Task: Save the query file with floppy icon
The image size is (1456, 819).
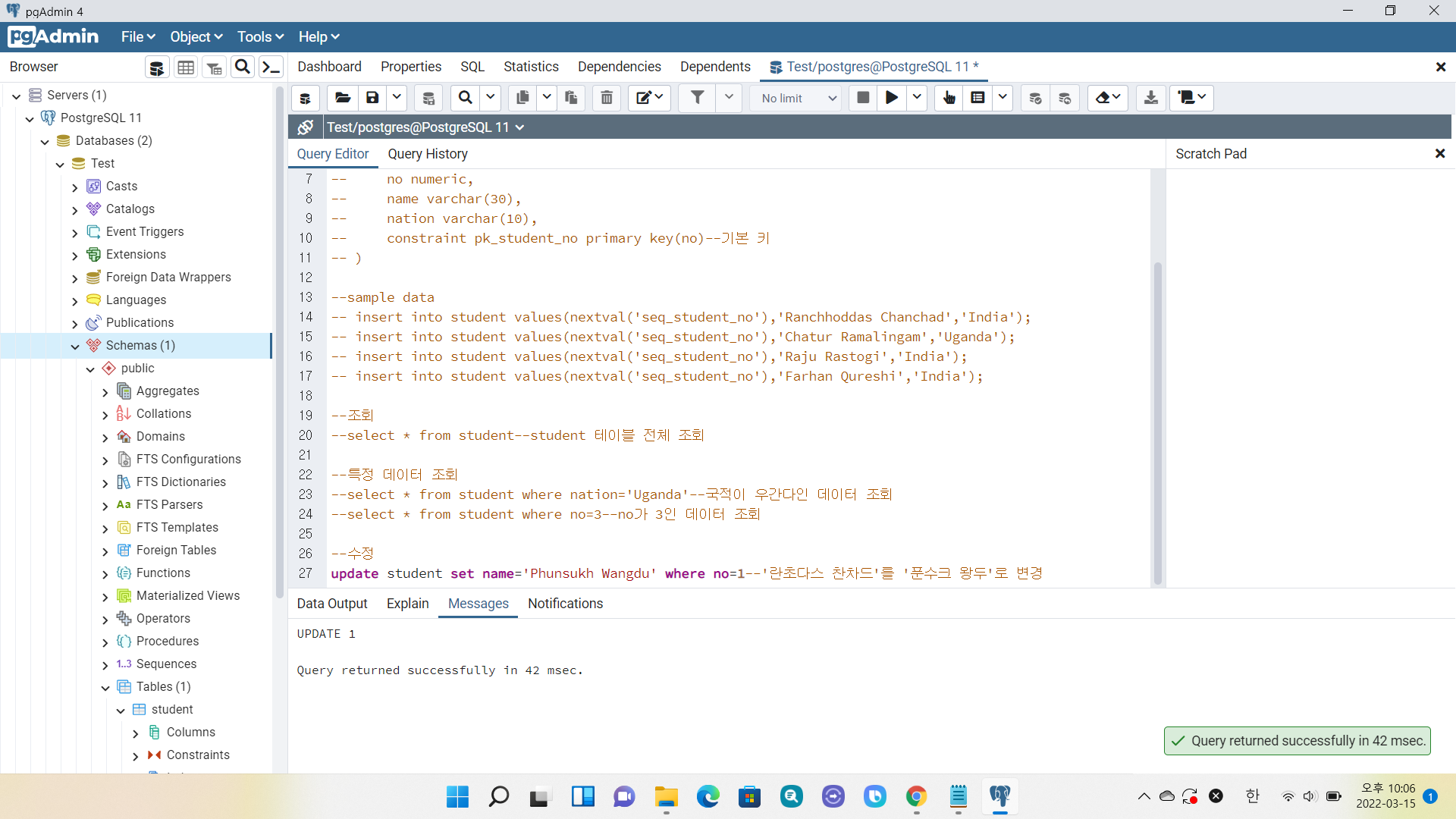Action: tap(372, 98)
